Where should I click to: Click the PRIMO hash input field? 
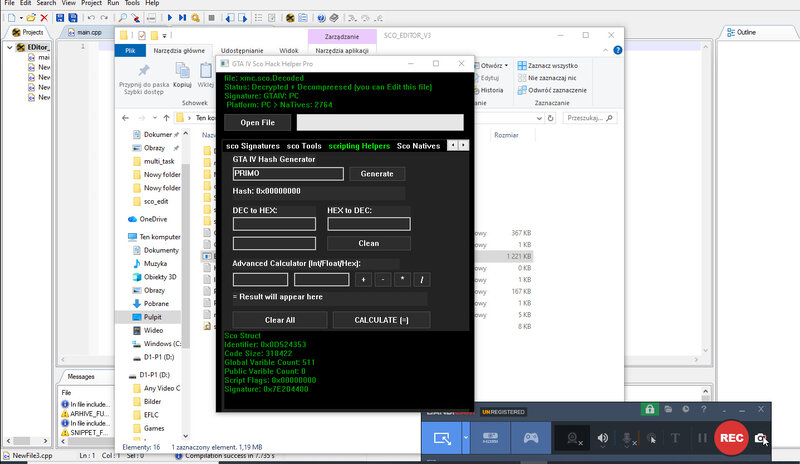(288, 174)
